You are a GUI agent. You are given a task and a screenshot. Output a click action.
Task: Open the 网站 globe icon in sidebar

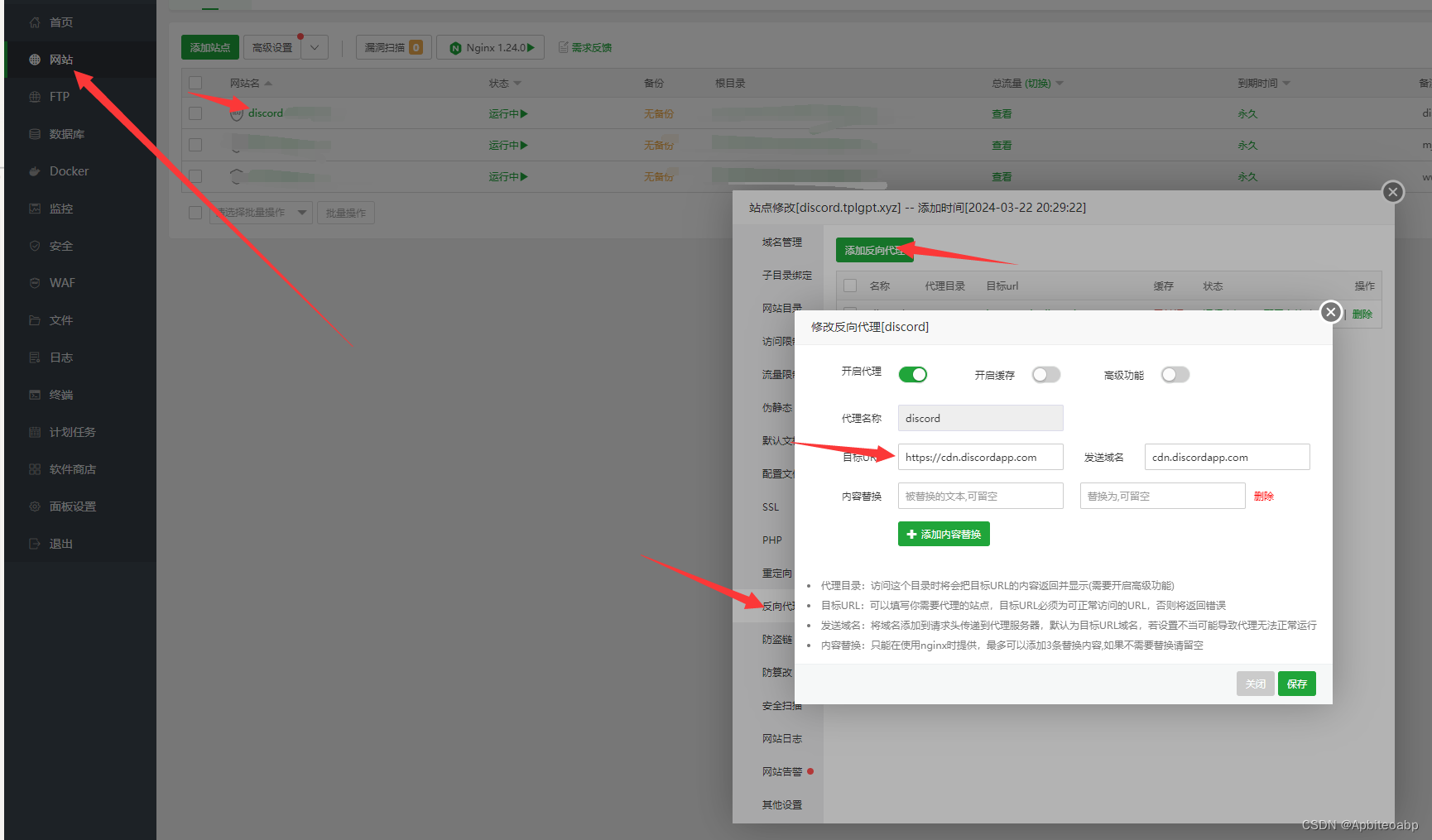35,60
